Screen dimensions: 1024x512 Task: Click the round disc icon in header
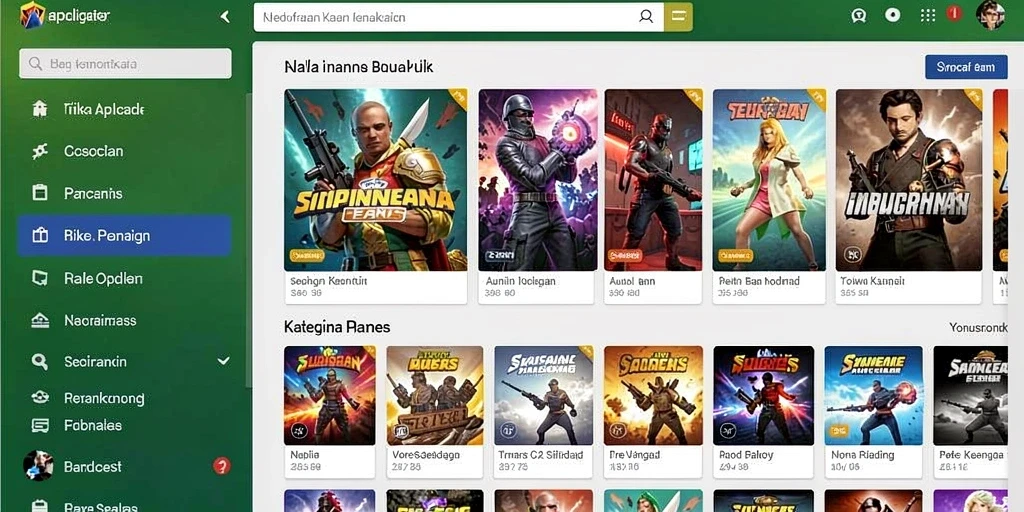892,15
